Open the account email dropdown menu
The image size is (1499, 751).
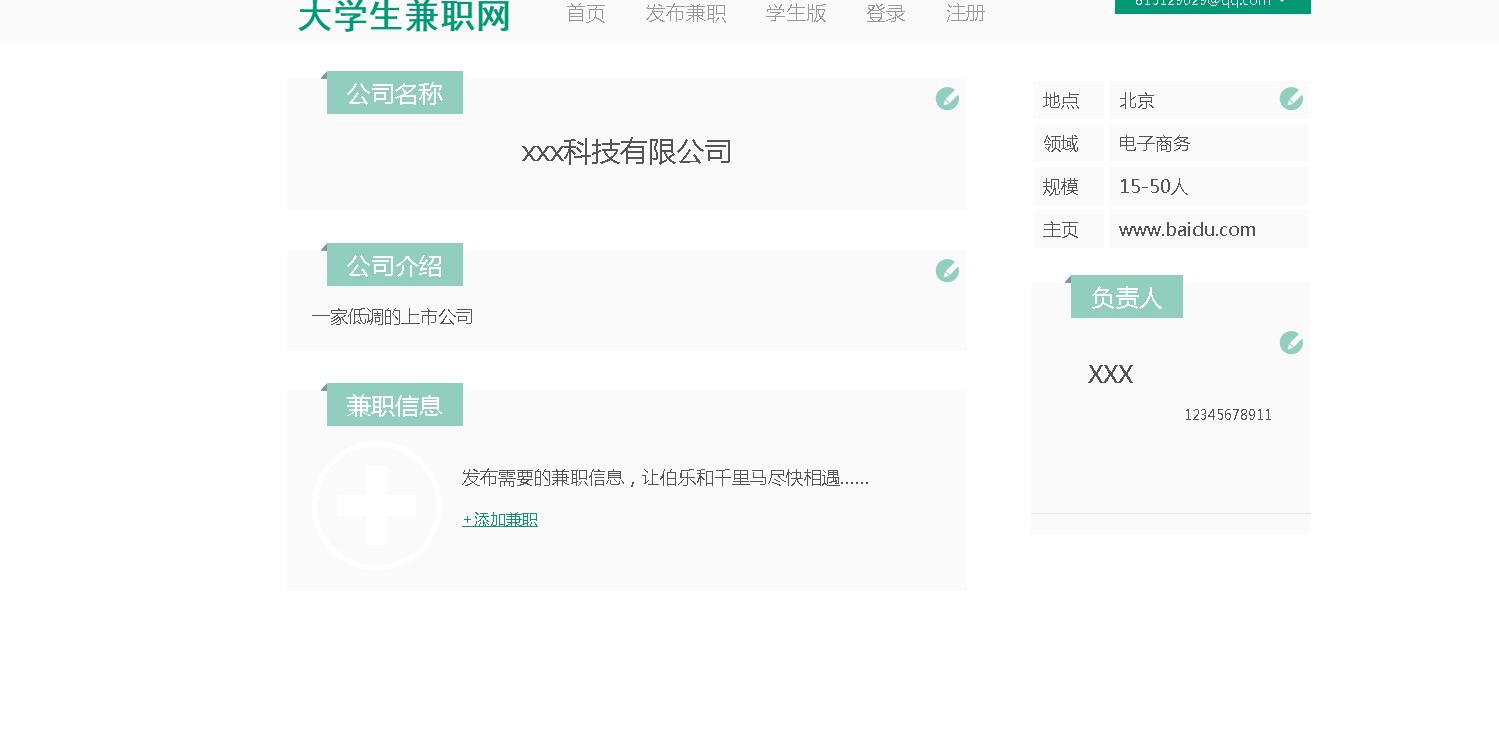tap(1212, 5)
